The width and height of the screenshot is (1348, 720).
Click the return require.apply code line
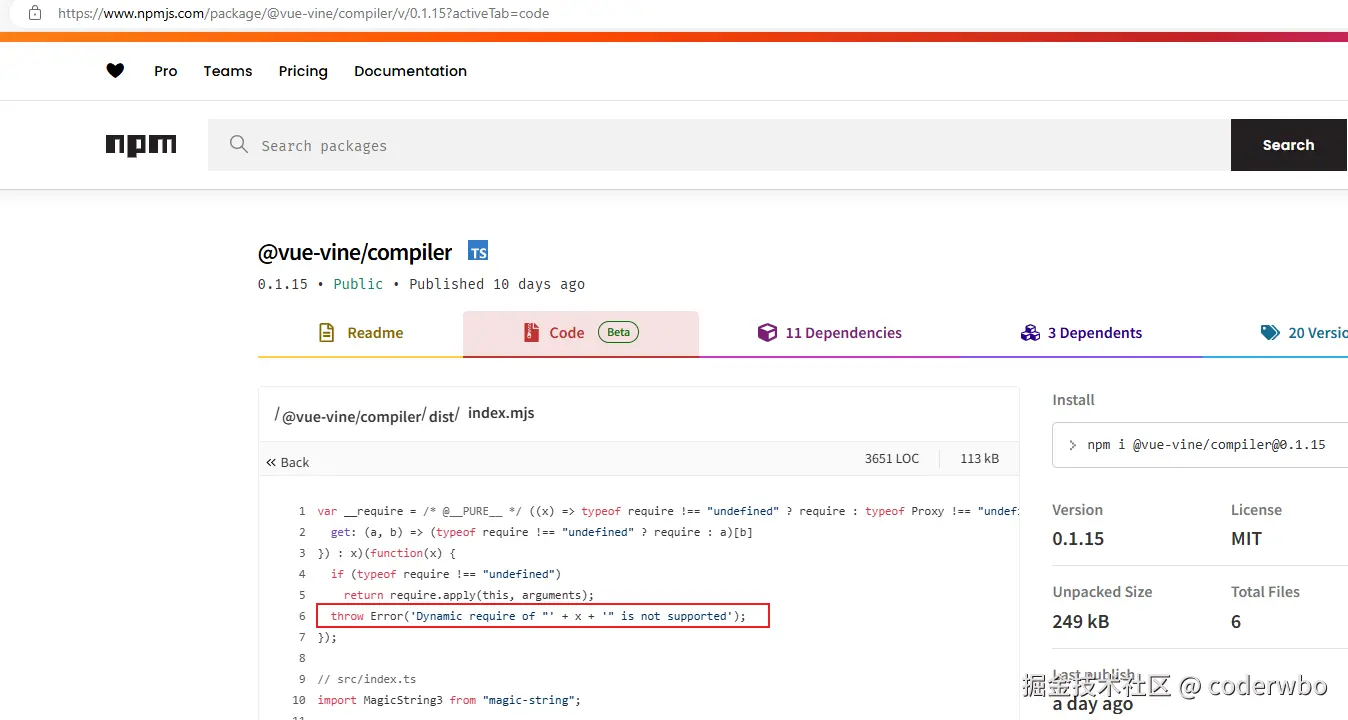pyautogui.click(x=469, y=595)
